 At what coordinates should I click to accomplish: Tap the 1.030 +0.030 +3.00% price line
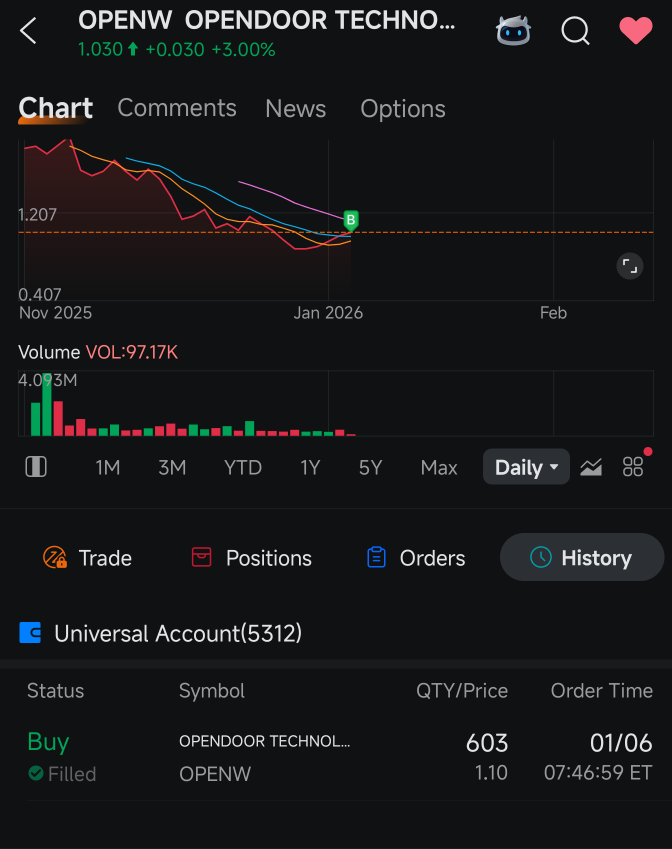(177, 50)
